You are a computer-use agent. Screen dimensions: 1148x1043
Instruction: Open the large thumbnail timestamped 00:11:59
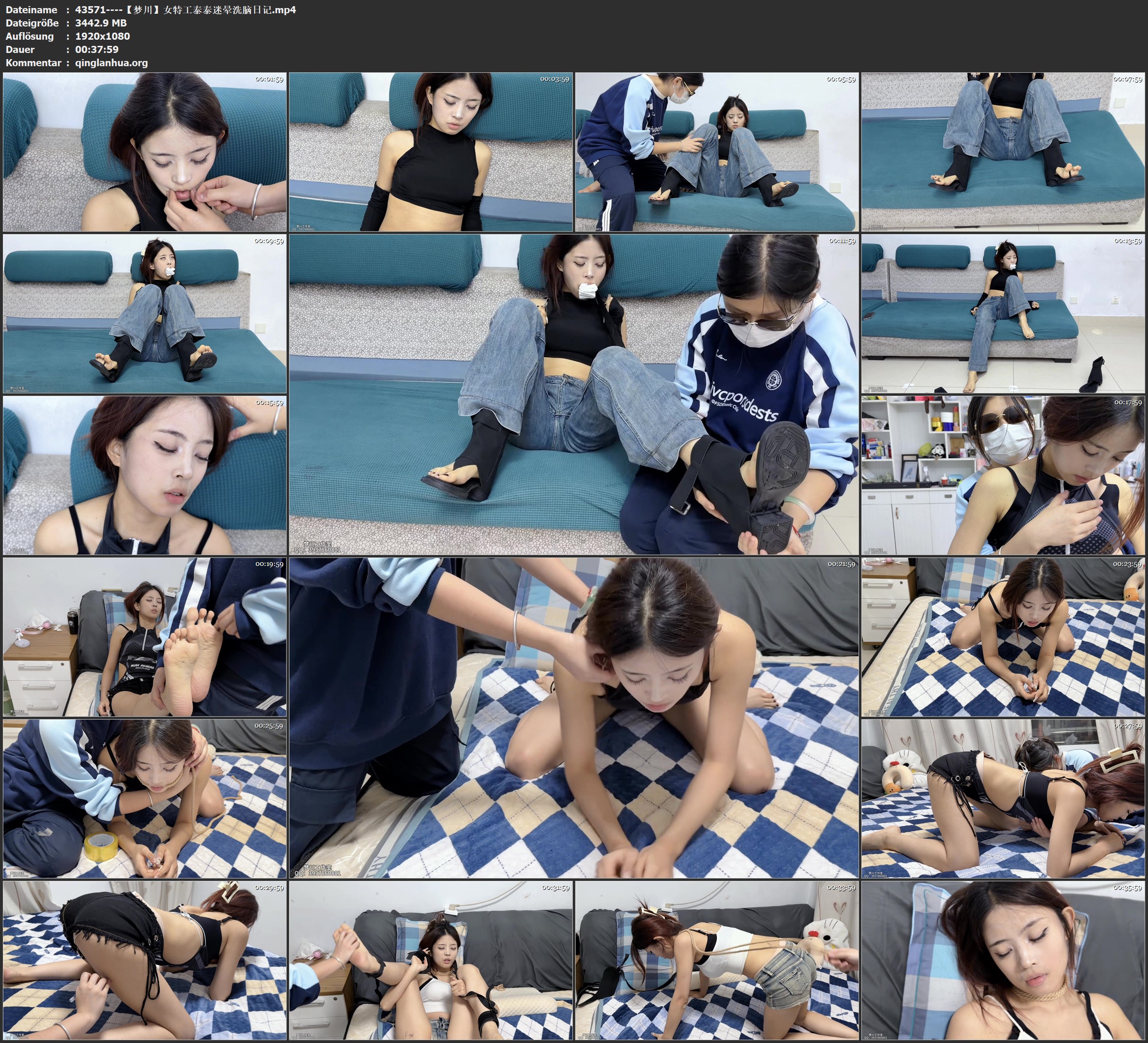click(x=573, y=394)
